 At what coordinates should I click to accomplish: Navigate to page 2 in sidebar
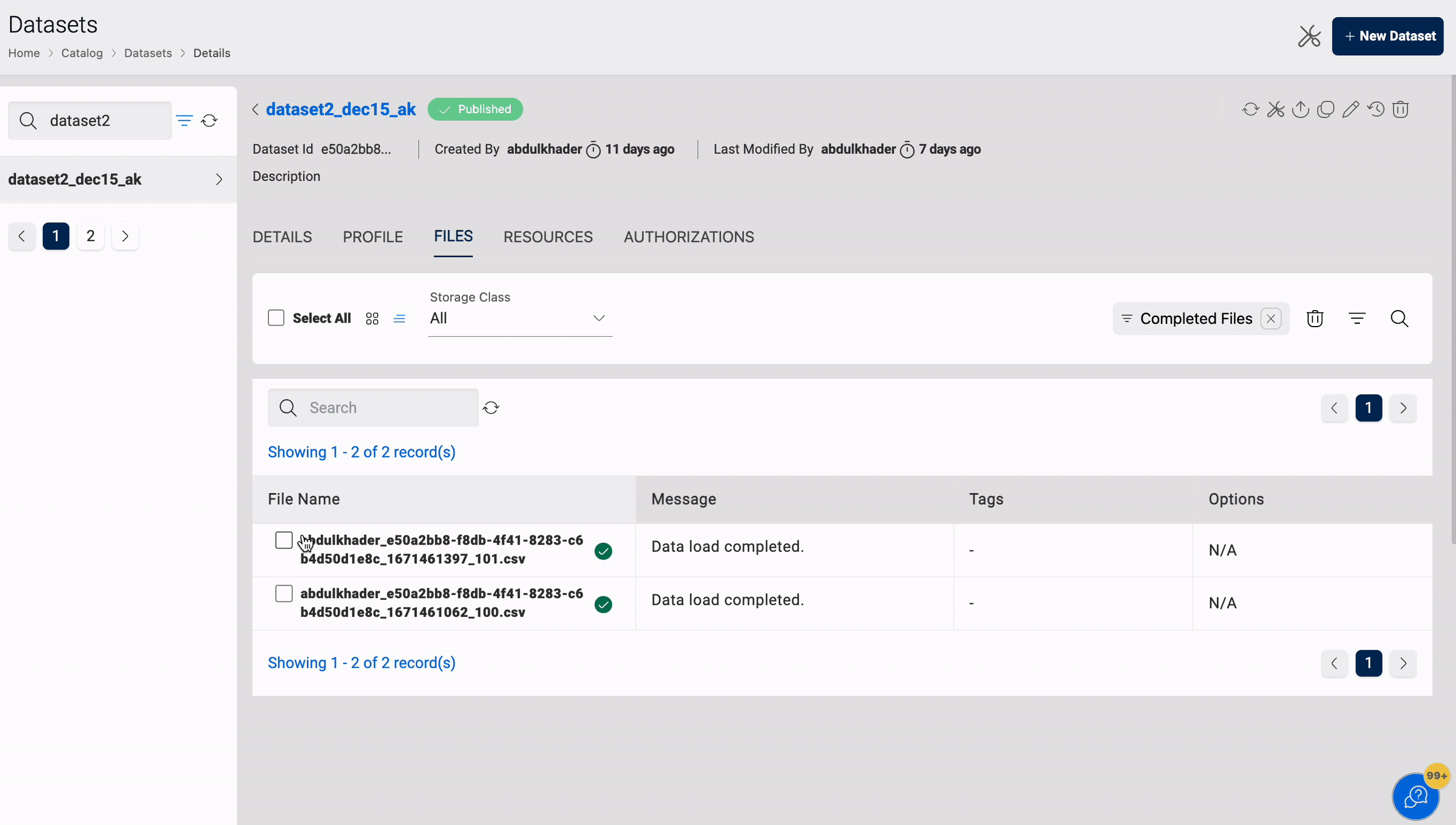tap(90, 235)
